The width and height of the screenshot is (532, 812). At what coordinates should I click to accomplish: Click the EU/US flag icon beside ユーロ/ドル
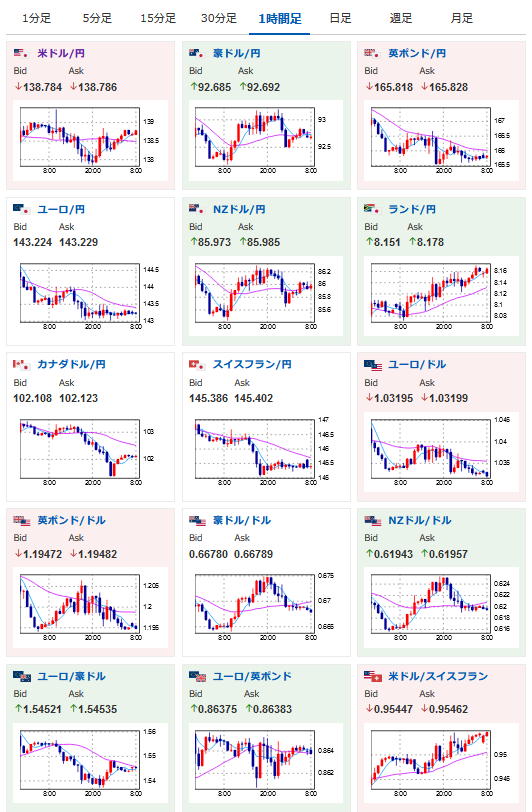pos(372,365)
